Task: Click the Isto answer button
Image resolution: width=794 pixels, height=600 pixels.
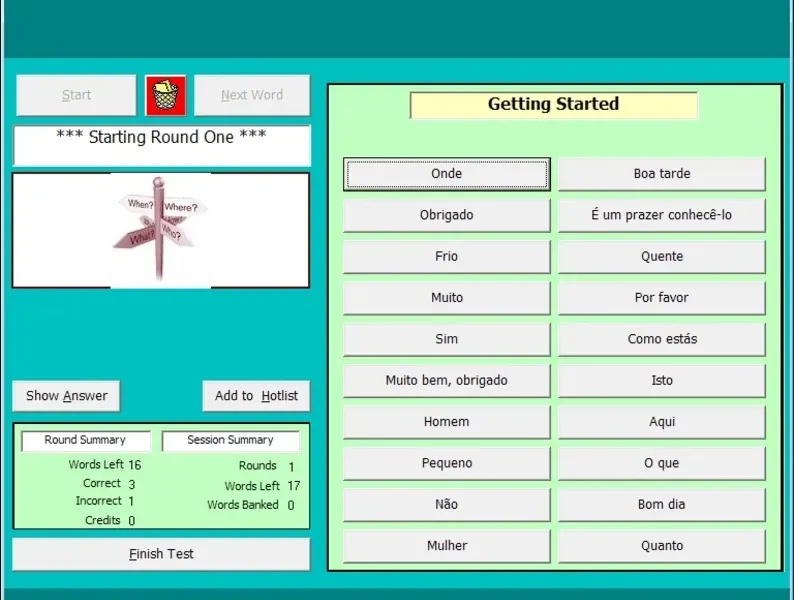Action: 662,381
